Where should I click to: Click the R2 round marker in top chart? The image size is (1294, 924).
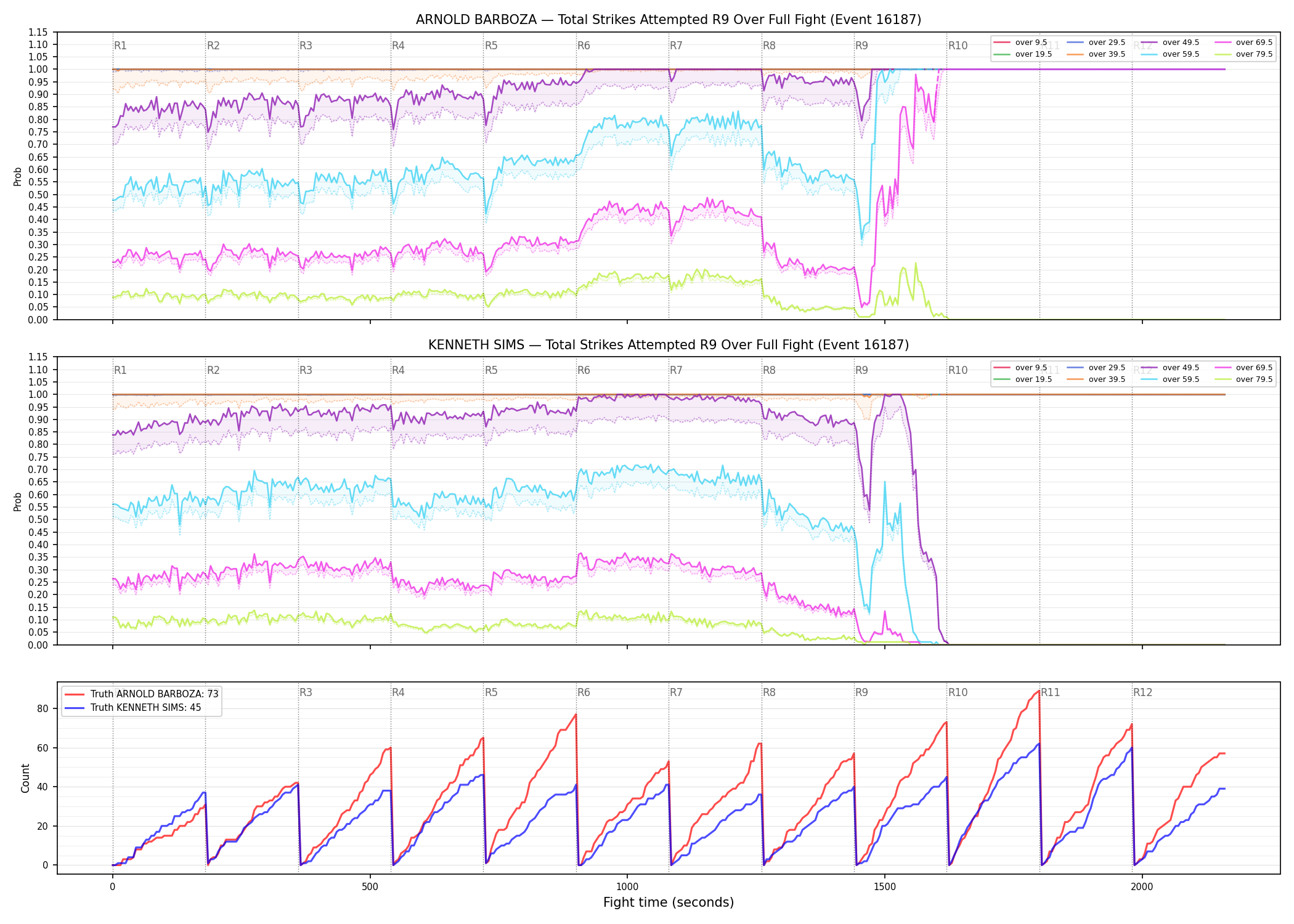pos(213,46)
